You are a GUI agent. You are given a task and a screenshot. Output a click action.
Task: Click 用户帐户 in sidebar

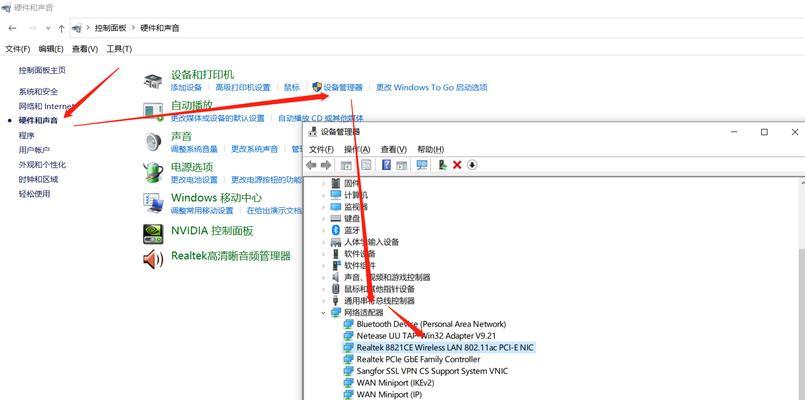pos(34,150)
